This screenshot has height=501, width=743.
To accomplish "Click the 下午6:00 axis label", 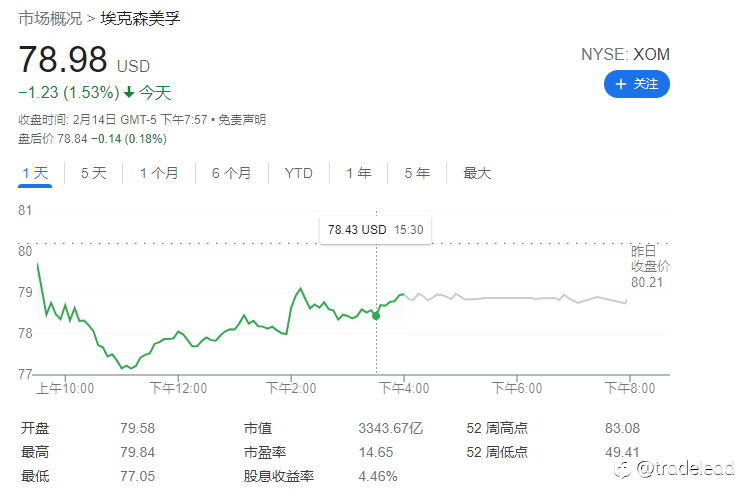I will pos(516,388).
